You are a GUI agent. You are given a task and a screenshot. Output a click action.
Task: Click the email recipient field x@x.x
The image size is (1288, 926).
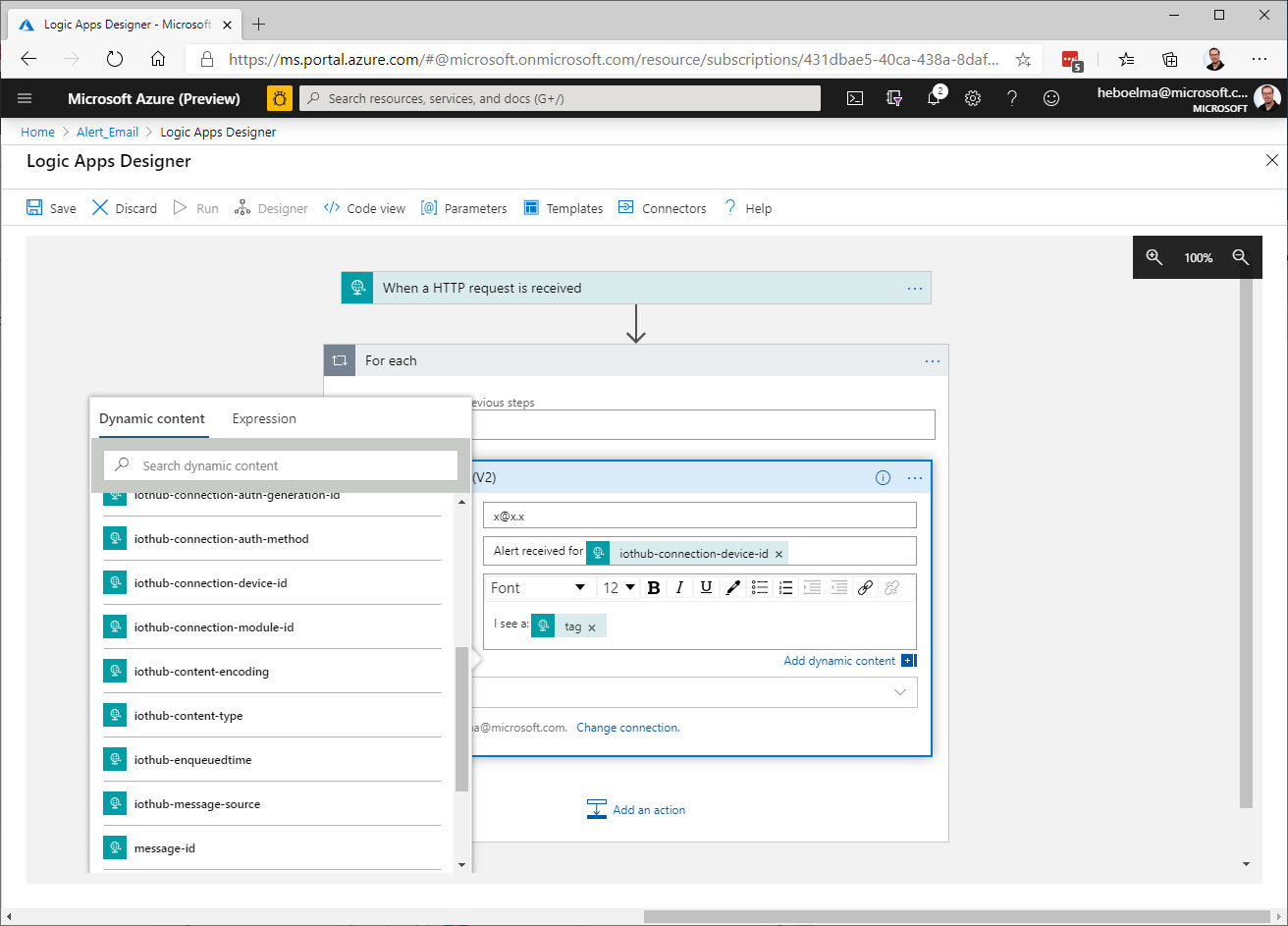coord(700,516)
